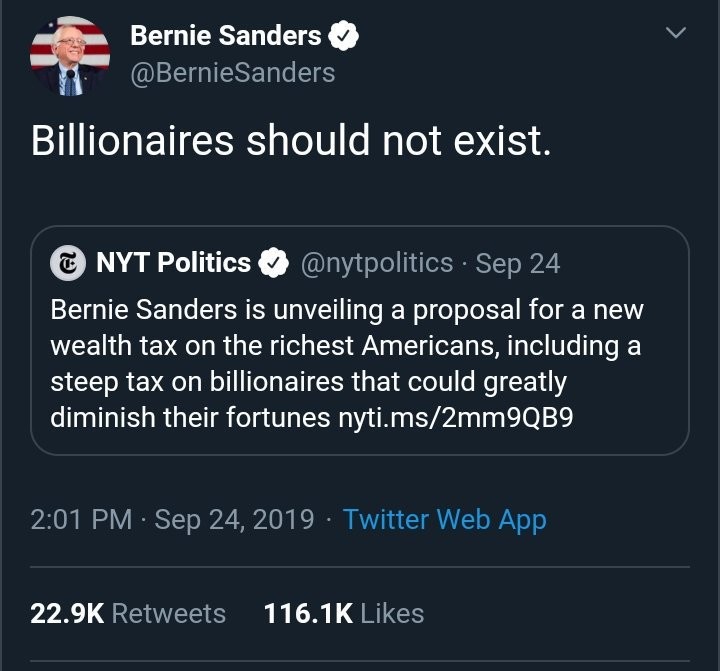Click the Sep 24 date on quoted tweet

(x=518, y=264)
